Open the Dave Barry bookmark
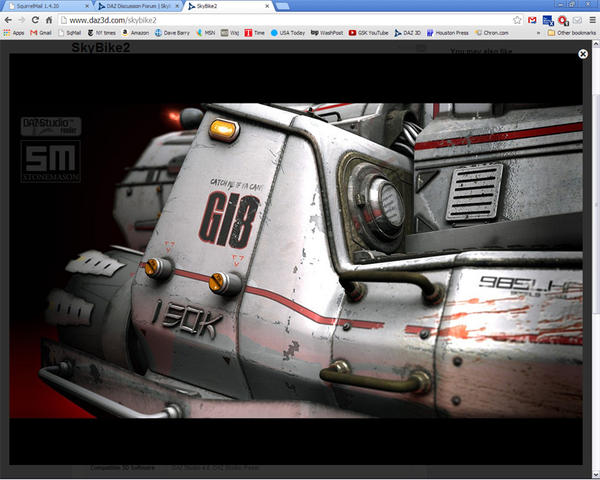Screen dimensions: 600x480 (172, 33)
